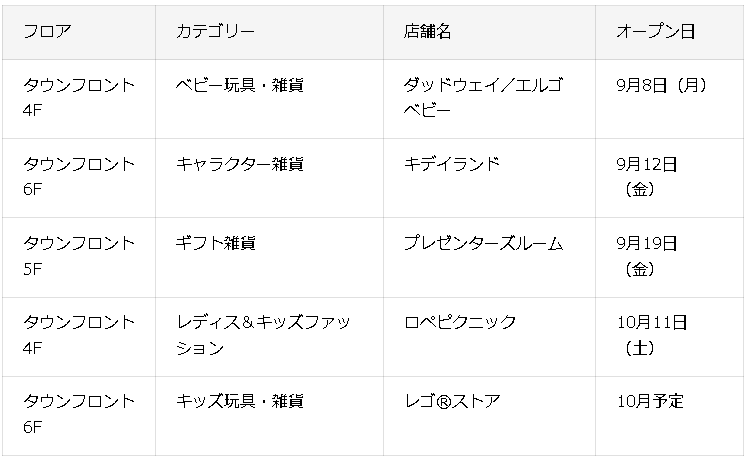
Task: Click the 10月予定 open date cell
Action: click(x=669, y=416)
